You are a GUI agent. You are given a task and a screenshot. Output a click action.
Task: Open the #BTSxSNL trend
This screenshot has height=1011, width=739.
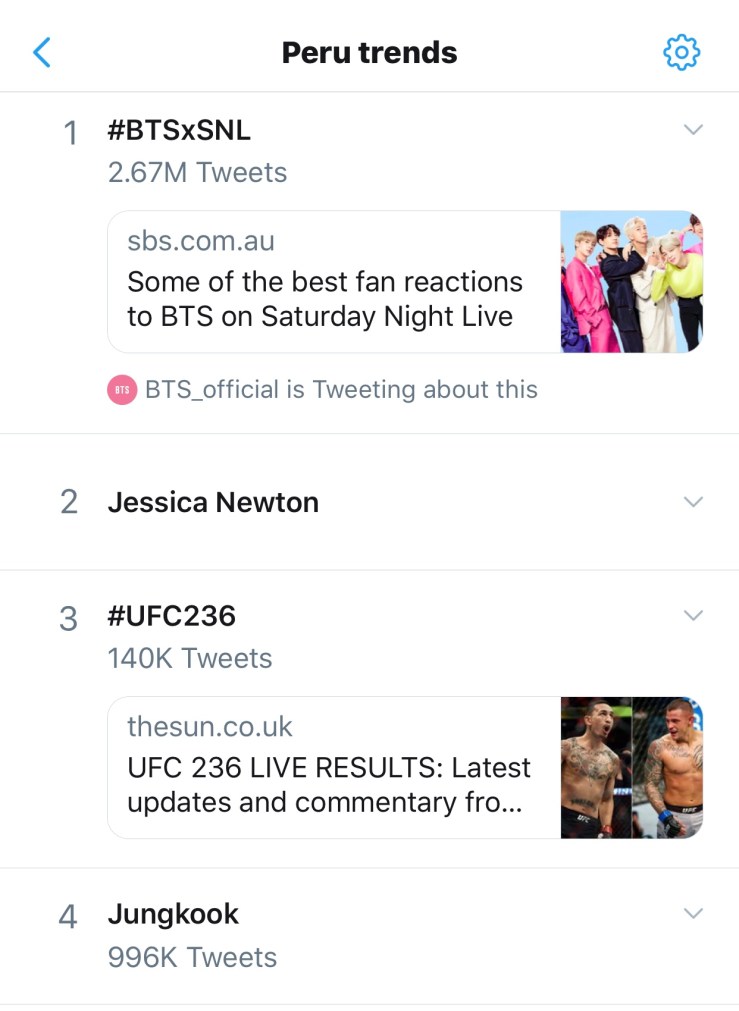[179, 131]
